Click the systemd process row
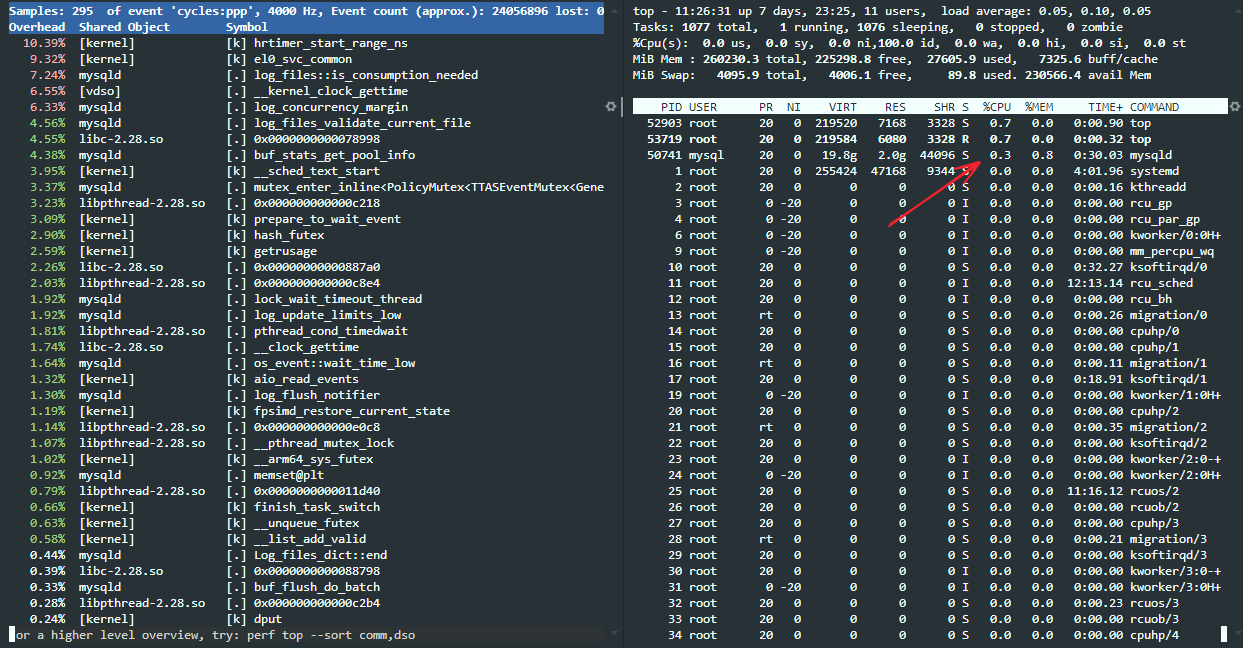 tap(930, 171)
